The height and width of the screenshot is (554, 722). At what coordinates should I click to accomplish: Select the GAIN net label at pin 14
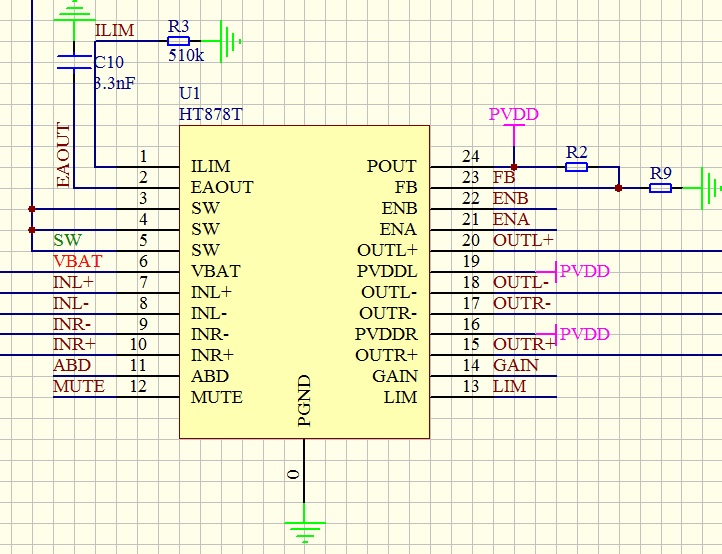[516, 366]
